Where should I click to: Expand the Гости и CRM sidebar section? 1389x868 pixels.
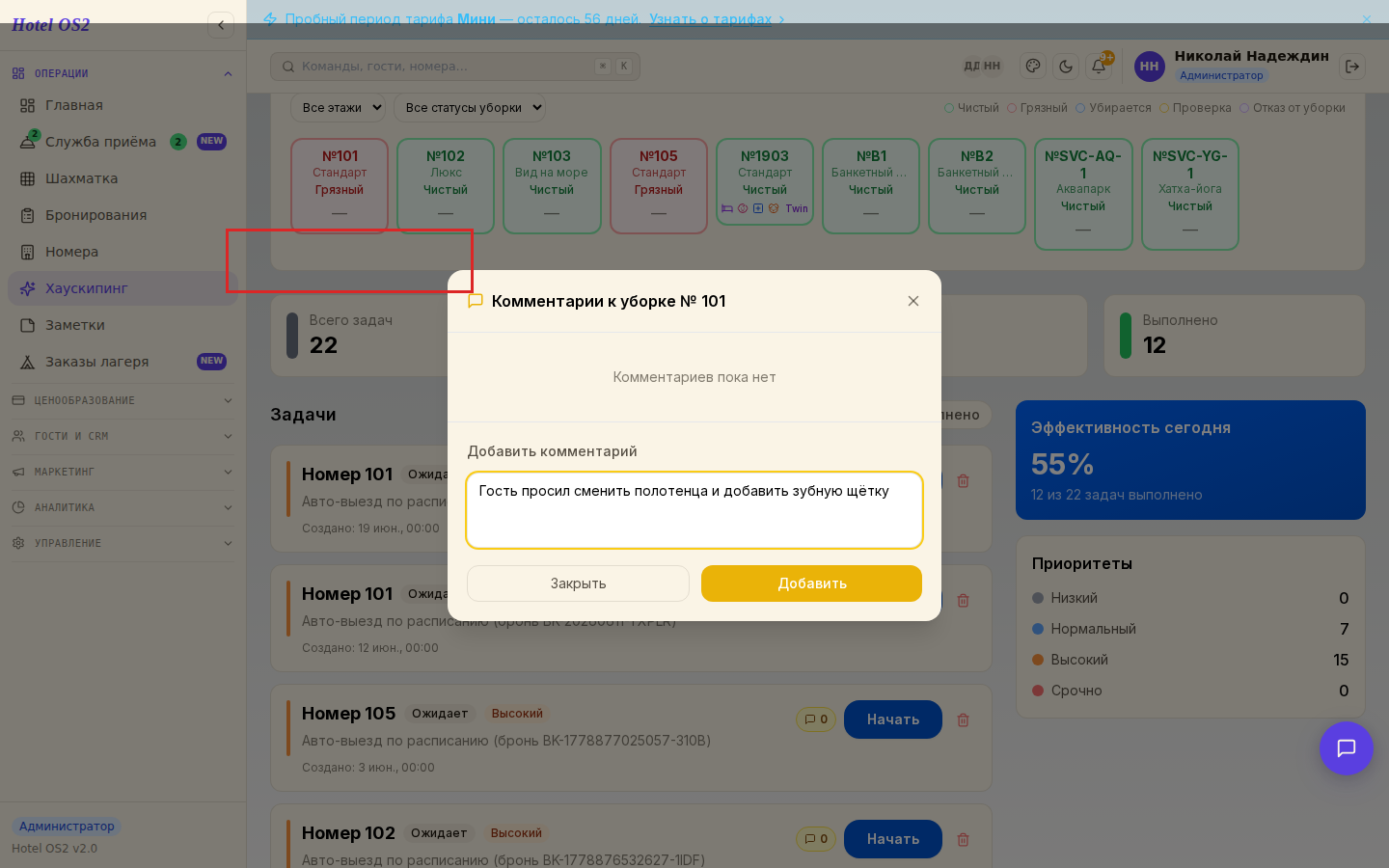pos(123,436)
